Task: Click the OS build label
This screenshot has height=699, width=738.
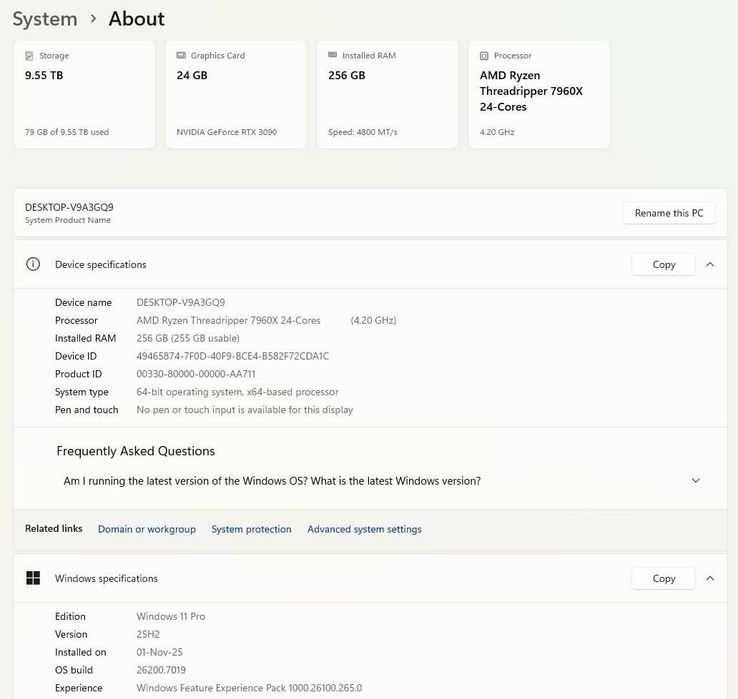Action: click(74, 670)
